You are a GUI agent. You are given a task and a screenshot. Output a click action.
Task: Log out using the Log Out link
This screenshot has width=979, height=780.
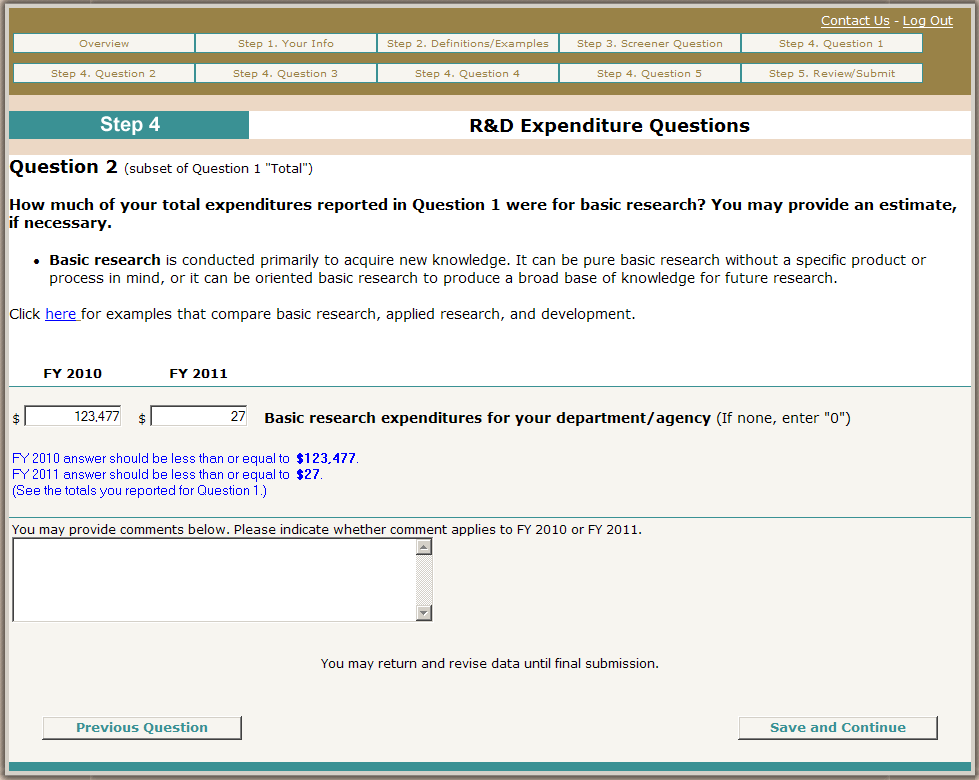[x=928, y=21]
